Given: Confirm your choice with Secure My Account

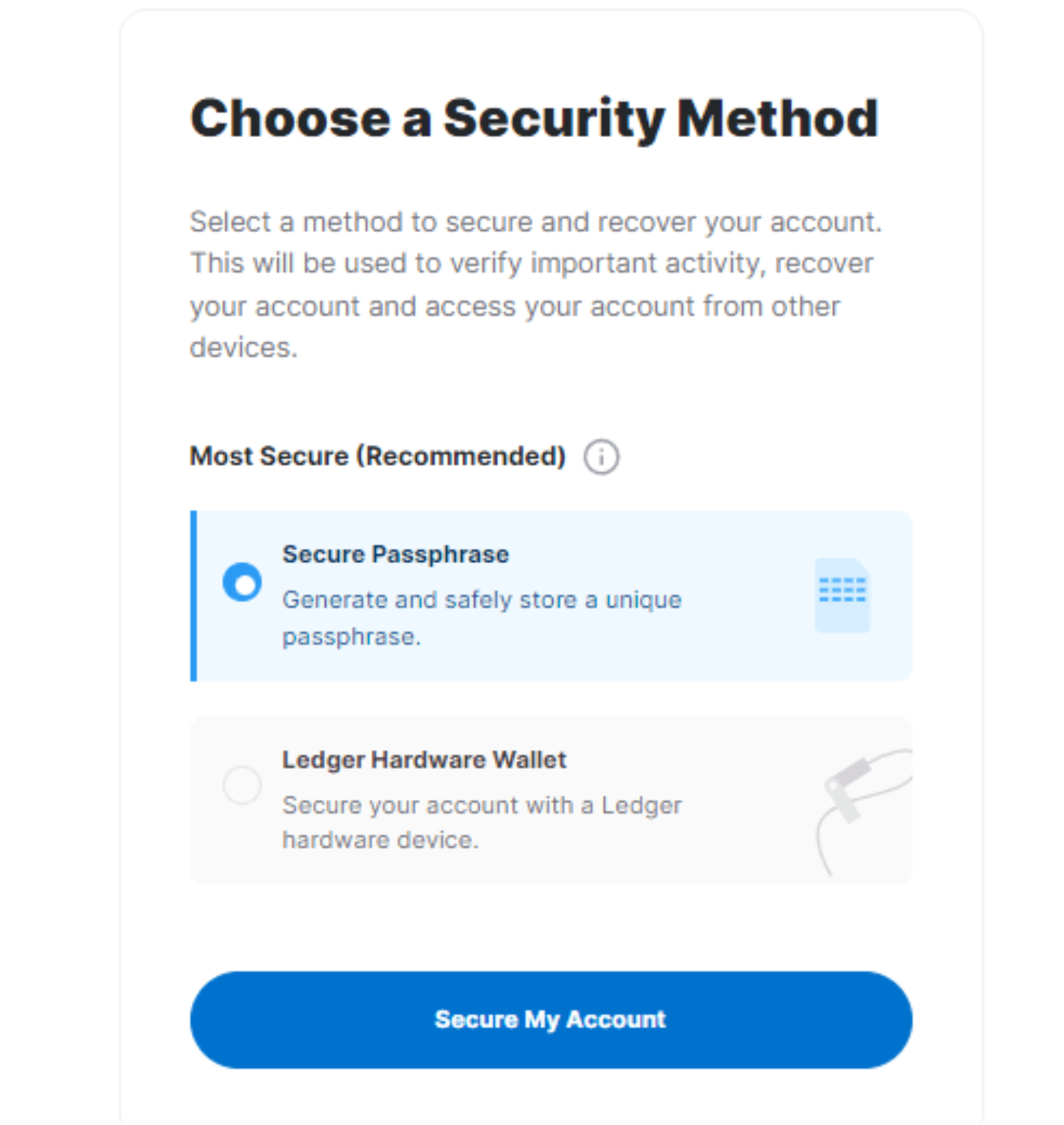Looking at the screenshot, I should (x=551, y=1020).
